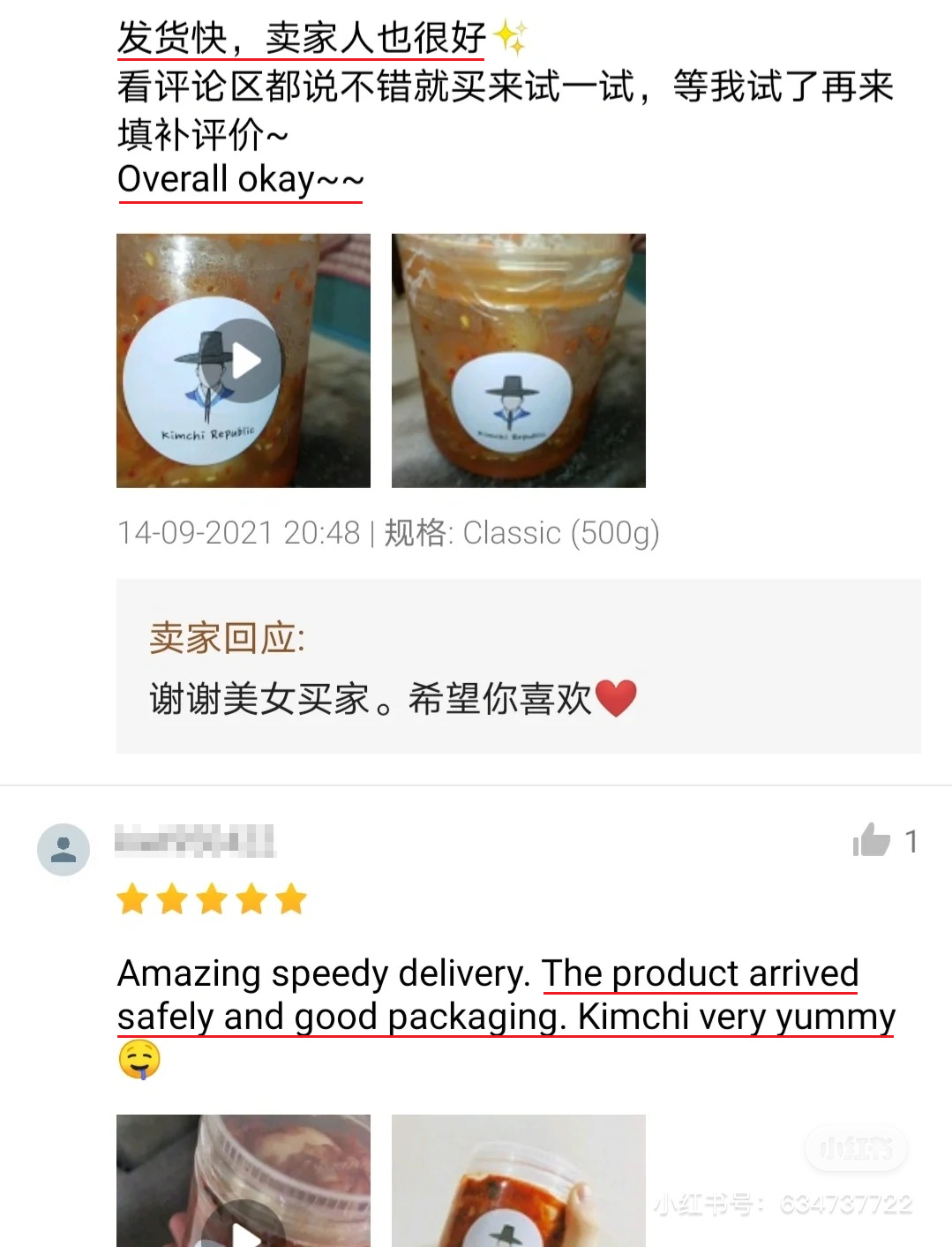This screenshot has width=952, height=1247.
Task: Tap the Xiaohongshu ID 634737722 text
Action: [783, 1205]
